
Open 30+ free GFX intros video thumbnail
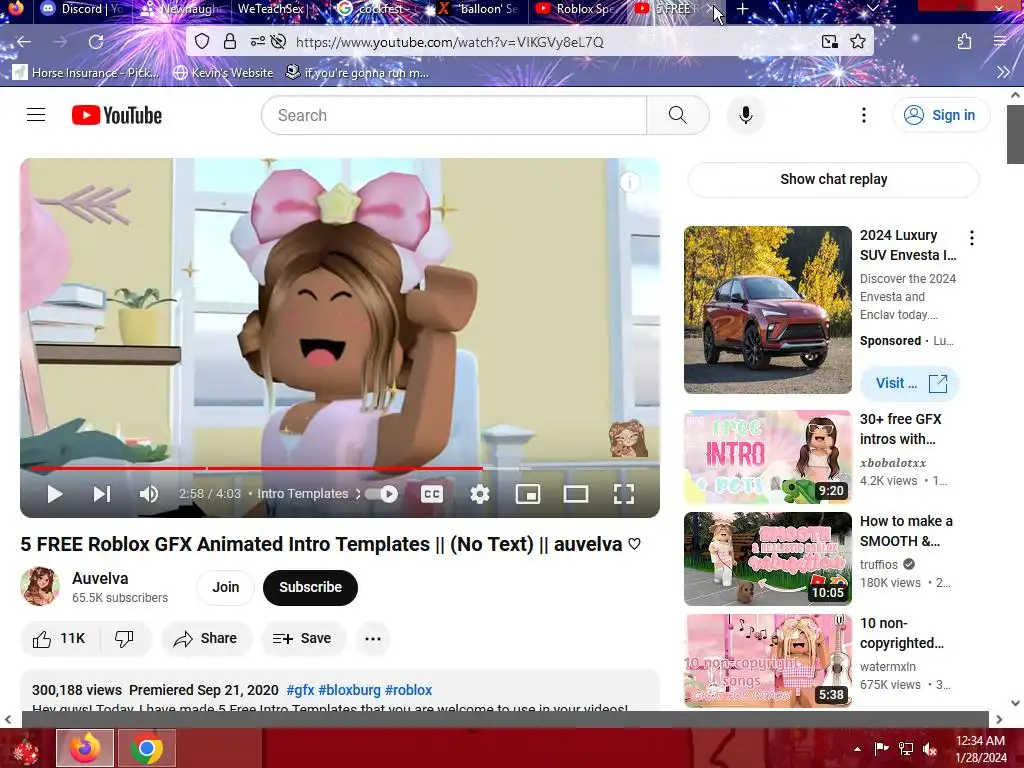click(767, 456)
